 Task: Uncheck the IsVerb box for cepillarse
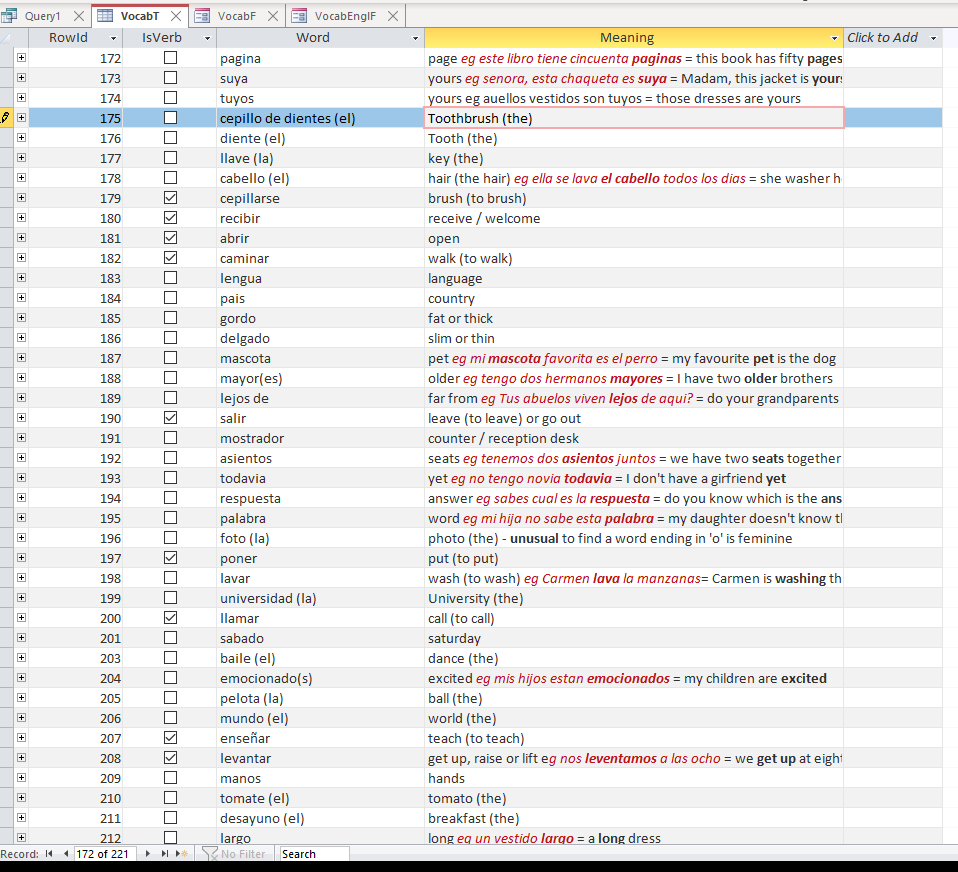(x=170, y=197)
